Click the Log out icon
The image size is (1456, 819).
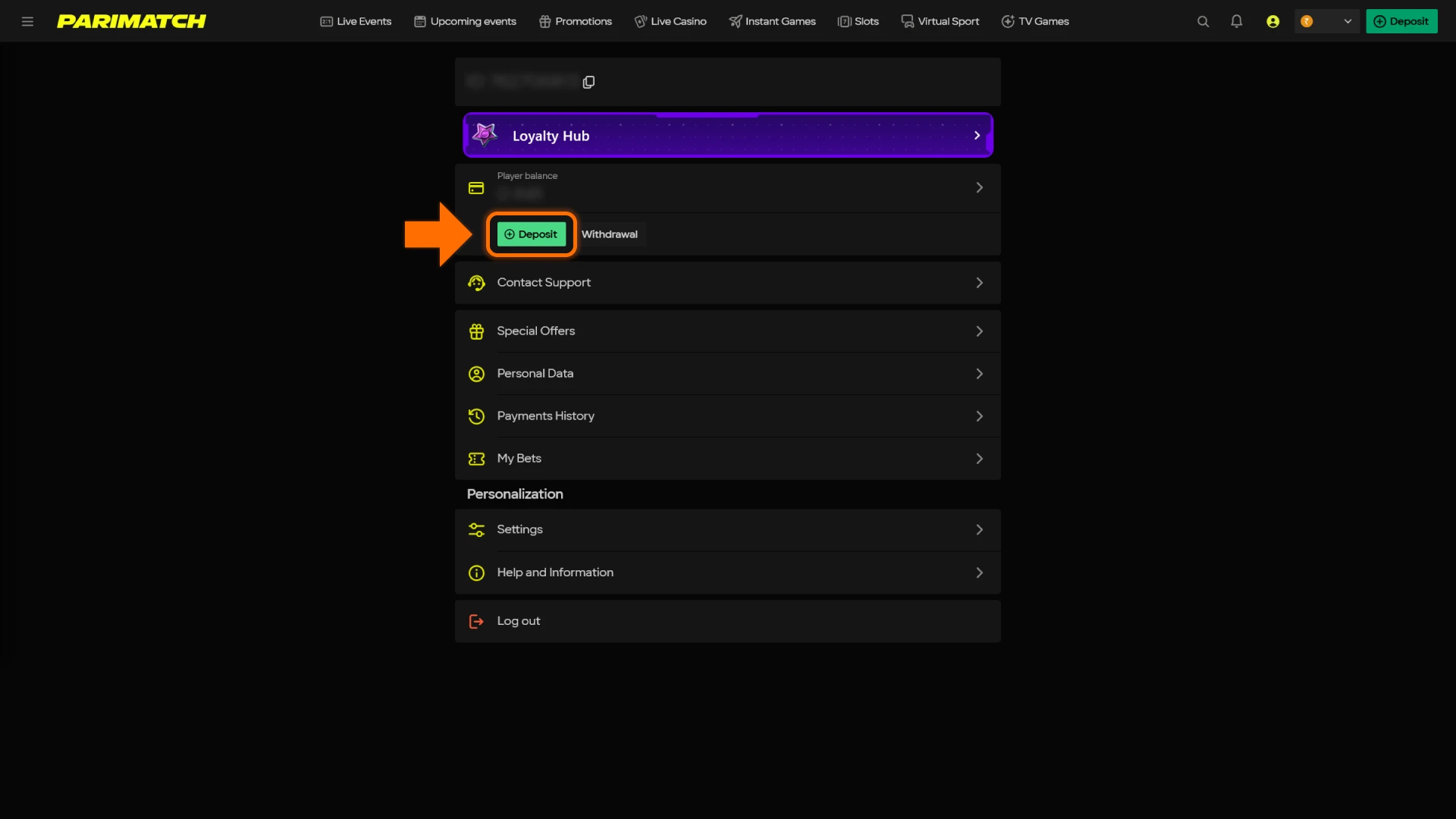coord(476,621)
